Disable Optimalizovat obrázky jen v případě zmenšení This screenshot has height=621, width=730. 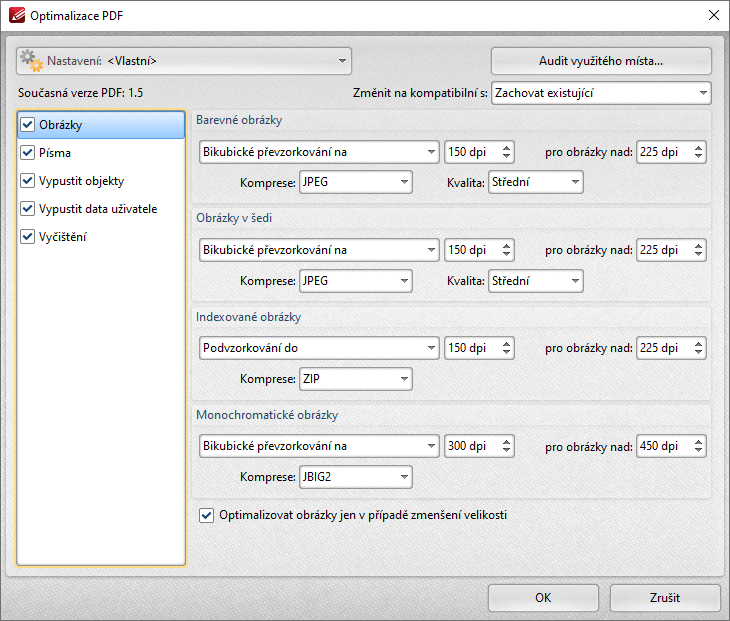point(206,515)
